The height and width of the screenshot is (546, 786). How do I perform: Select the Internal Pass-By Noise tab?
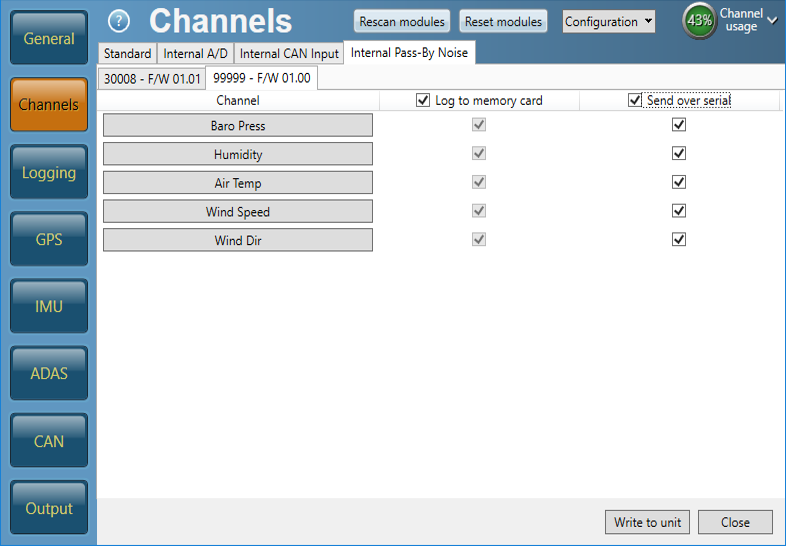(409, 53)
